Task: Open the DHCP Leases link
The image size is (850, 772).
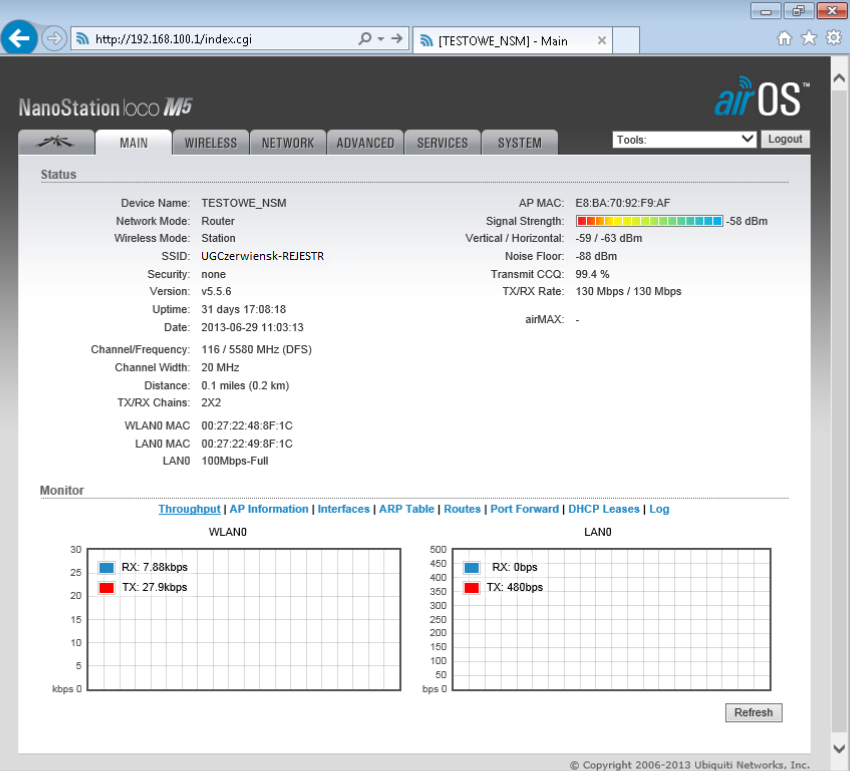Action: click(603, 509)
